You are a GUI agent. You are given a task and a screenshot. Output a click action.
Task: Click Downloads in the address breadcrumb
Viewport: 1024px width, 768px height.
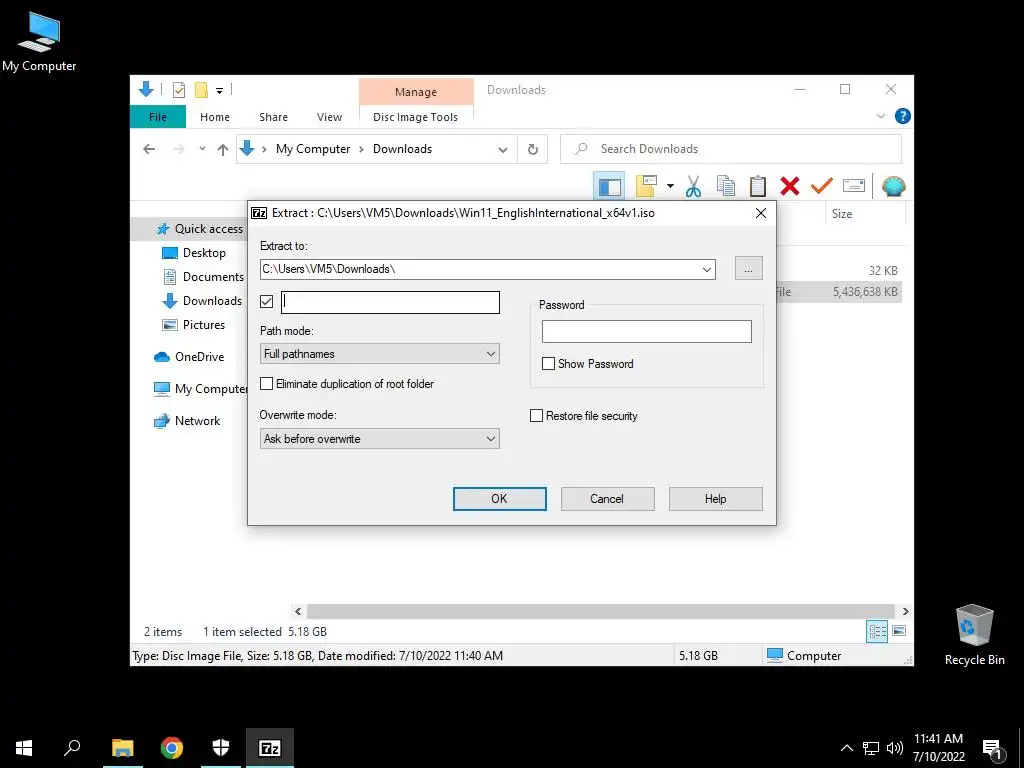tap(402, 149)
